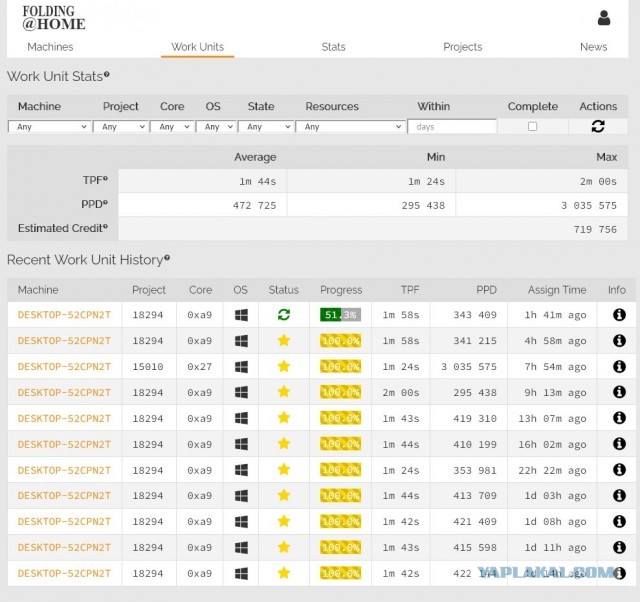This screenshot has height=602, width=640.
Task: Open info for work unit assigned 22h 22m ago
Action: (619, 470)
